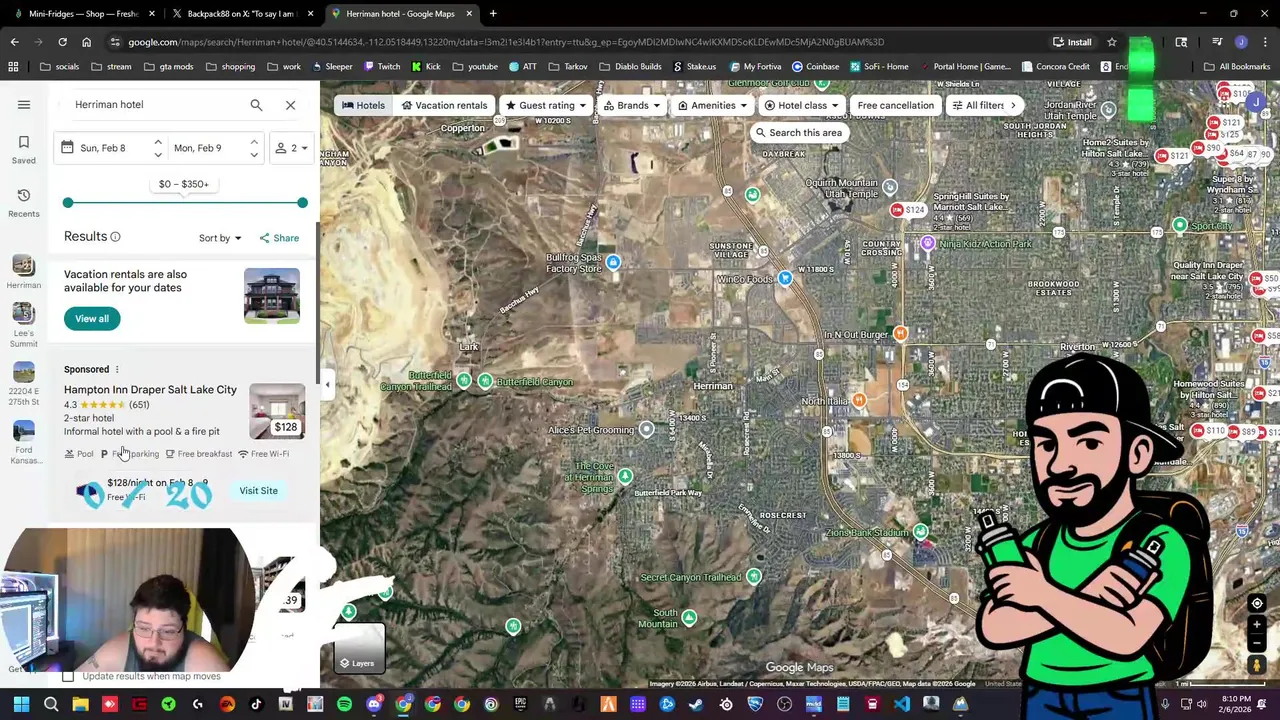Open the Lee's Summit recent search
This screenshot has width=1280, height=720.
coord(24,326)
